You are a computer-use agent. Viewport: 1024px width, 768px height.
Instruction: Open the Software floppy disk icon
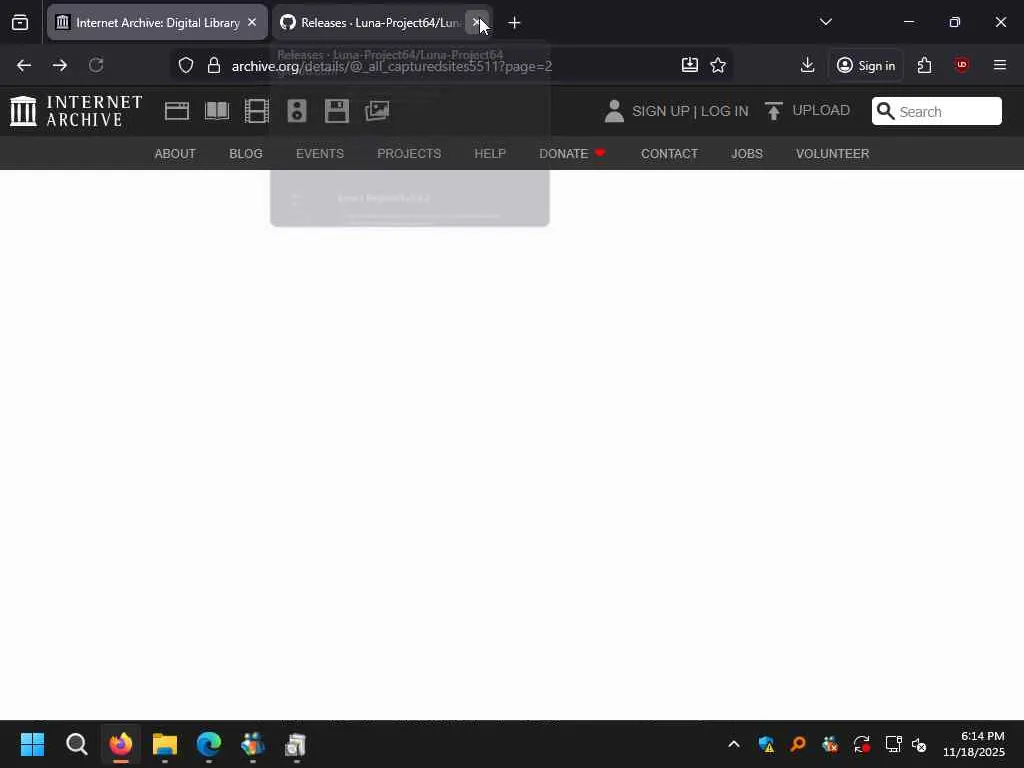pos(337,111)
